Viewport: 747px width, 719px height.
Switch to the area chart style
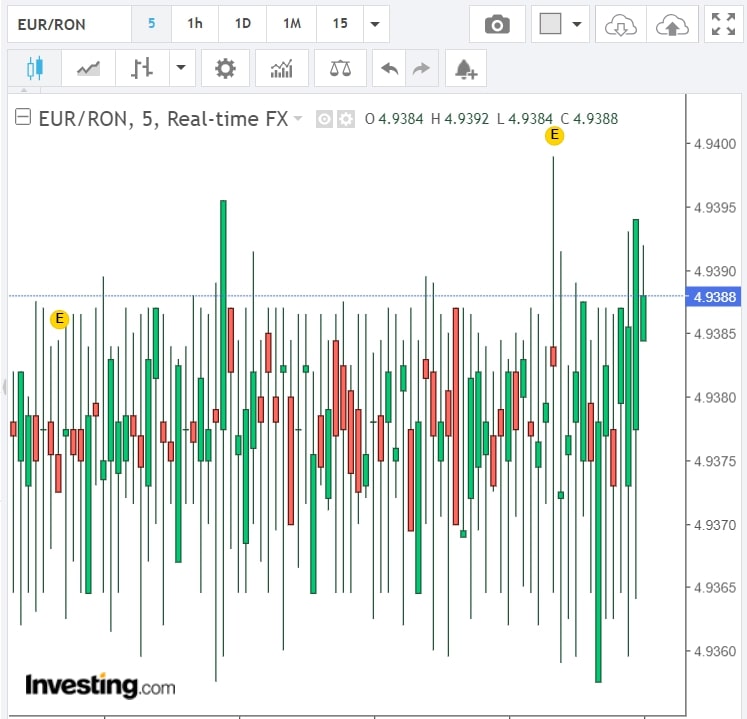[x=88, y=69]
